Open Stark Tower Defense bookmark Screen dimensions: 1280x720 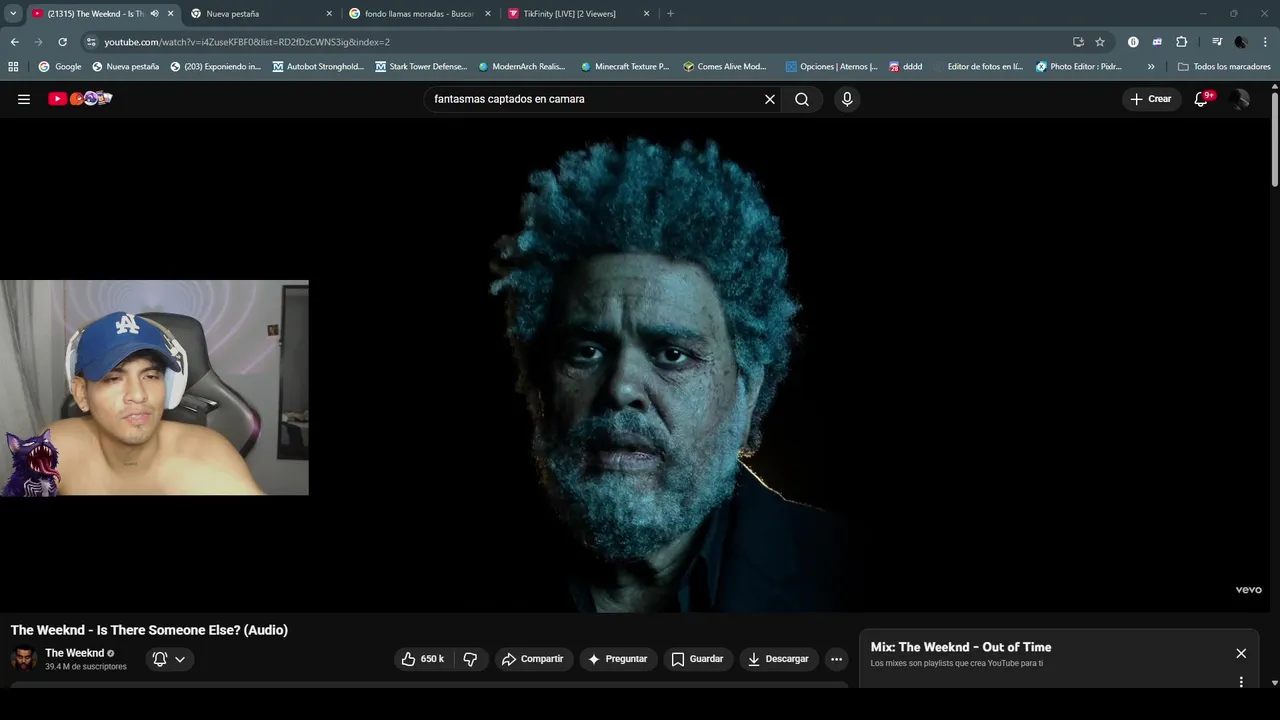[x=421, y=67]
